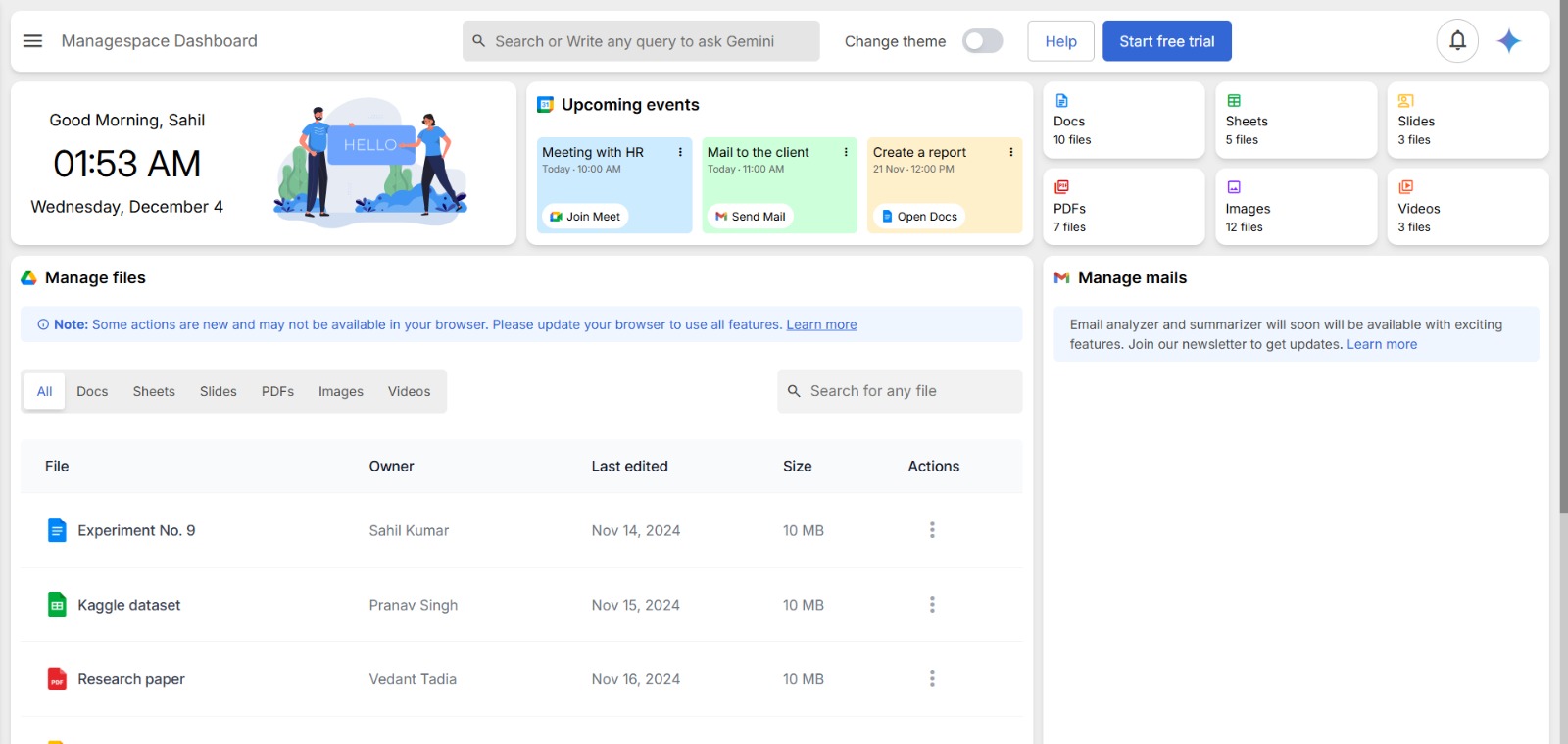Click Send Mail on client event

[x=750, y=217]
